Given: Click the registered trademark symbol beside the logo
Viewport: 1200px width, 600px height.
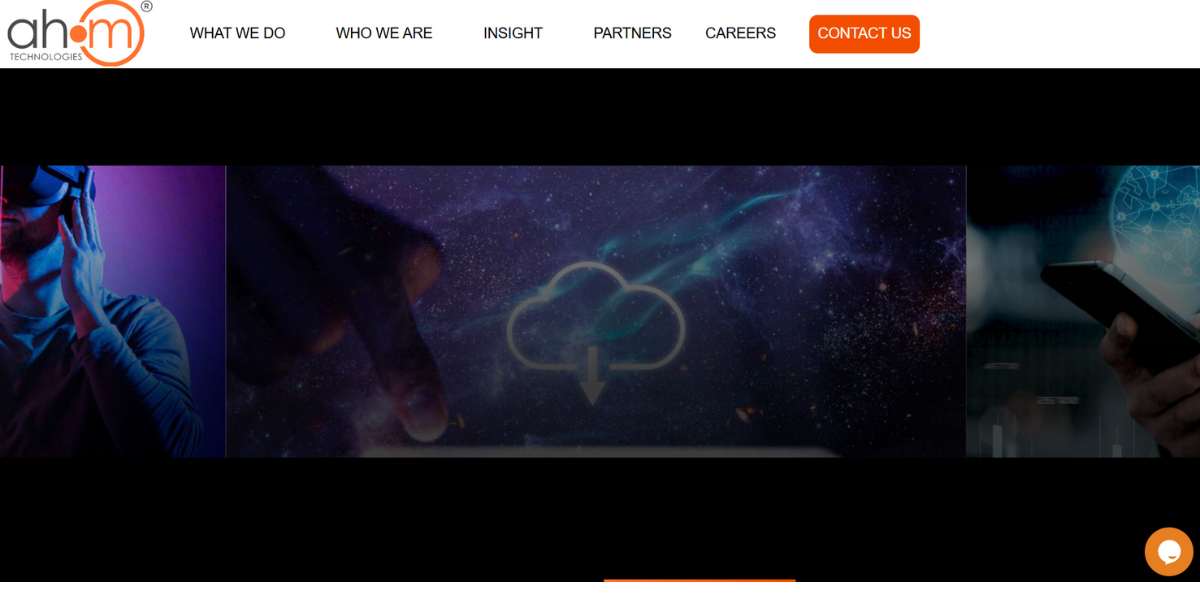Looking at the screenshot, I should pyautogui.click(x=147, y=6).
